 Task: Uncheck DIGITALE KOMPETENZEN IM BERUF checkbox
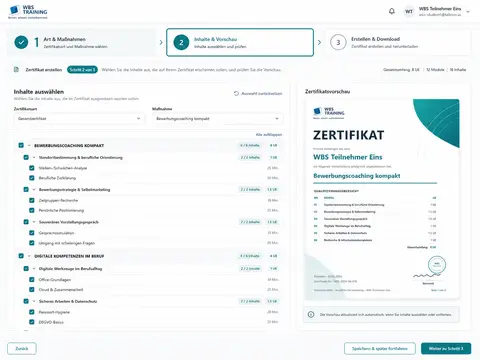[21, 256]
